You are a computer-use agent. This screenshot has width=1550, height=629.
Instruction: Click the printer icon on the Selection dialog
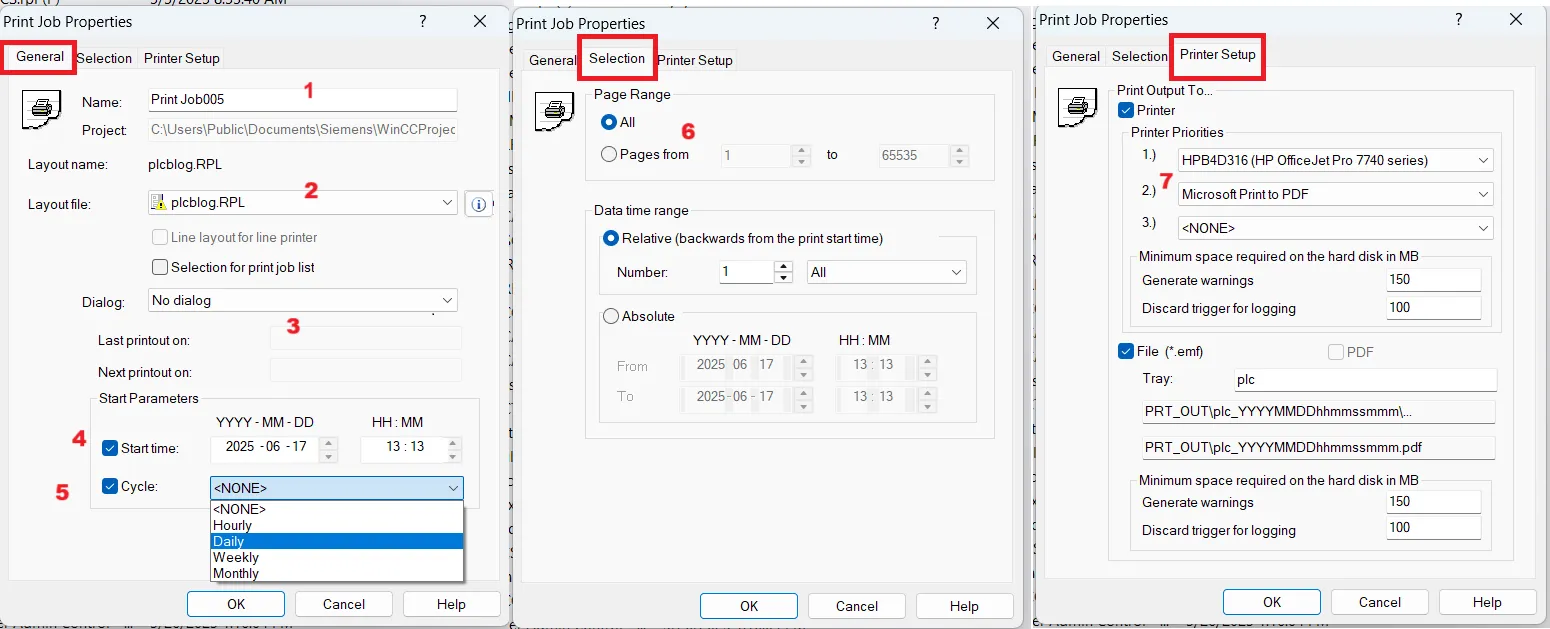tap(554, 112)
